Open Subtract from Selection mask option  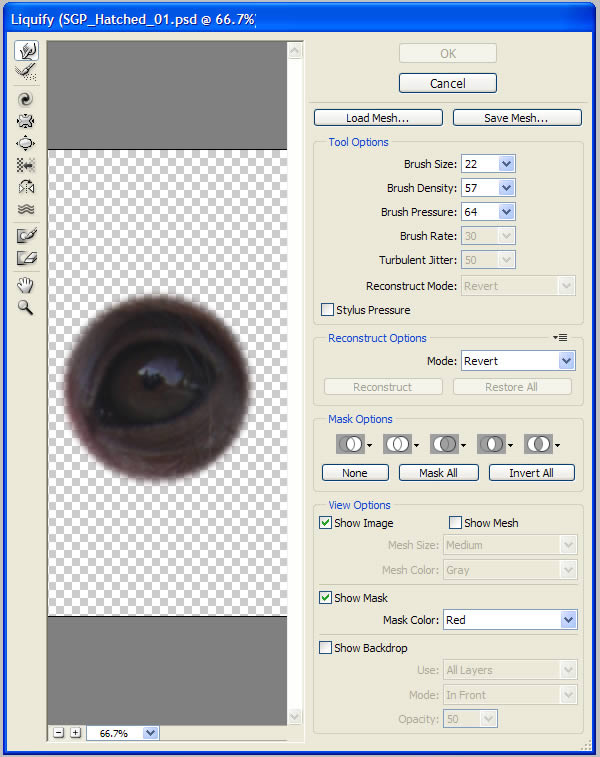click(448, 444)
